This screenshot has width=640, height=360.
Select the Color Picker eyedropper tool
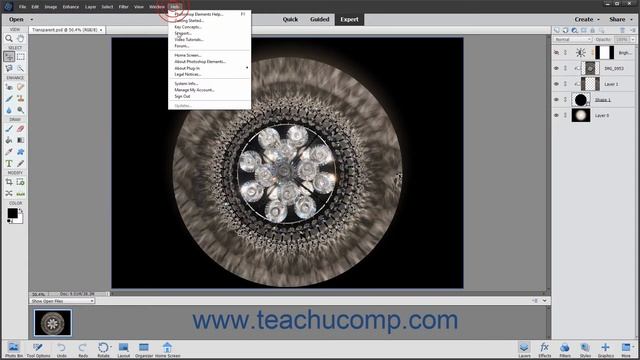click(9, 152)
